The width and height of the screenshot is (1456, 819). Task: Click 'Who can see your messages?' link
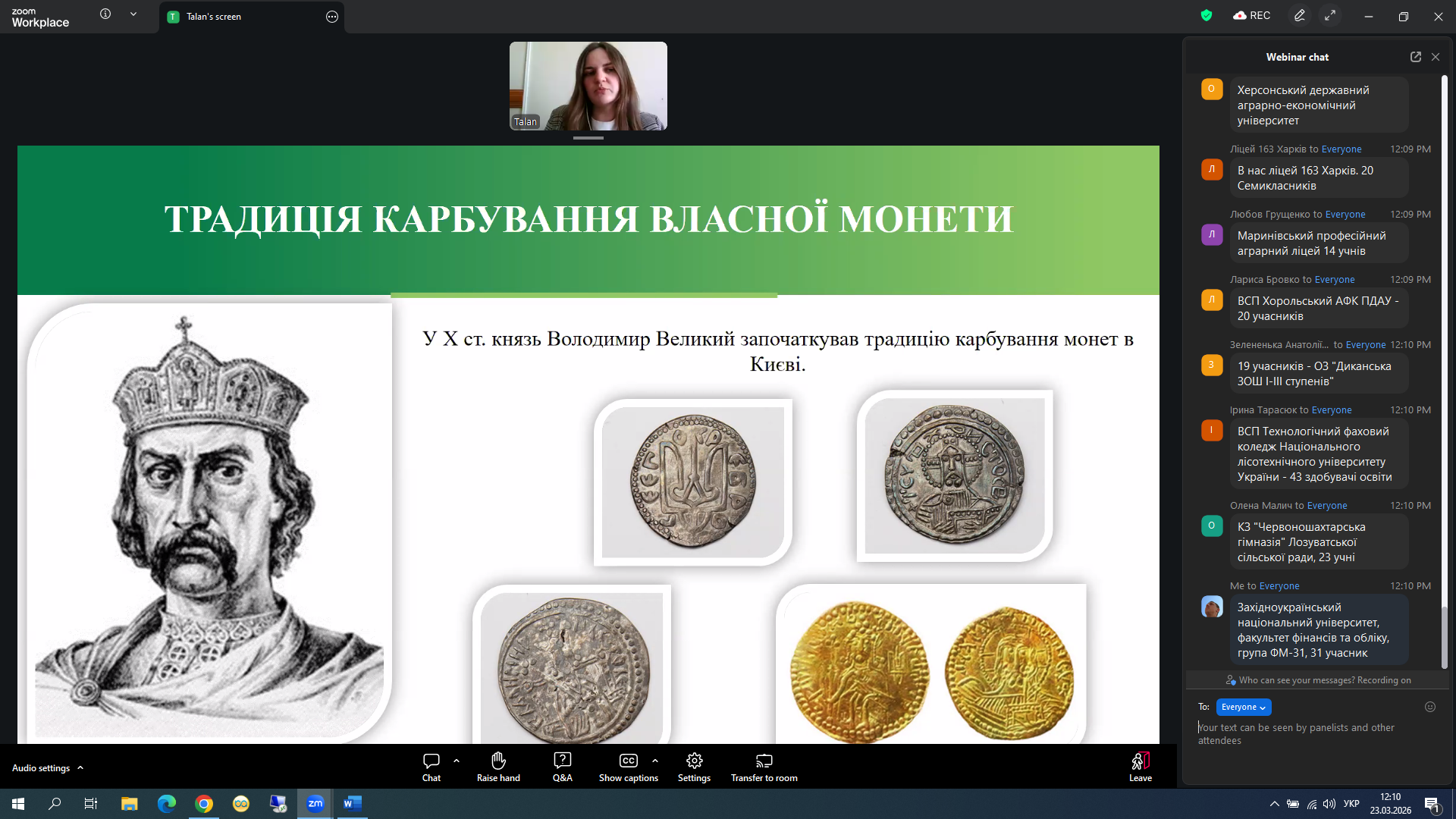click(x=1297, y=680)
